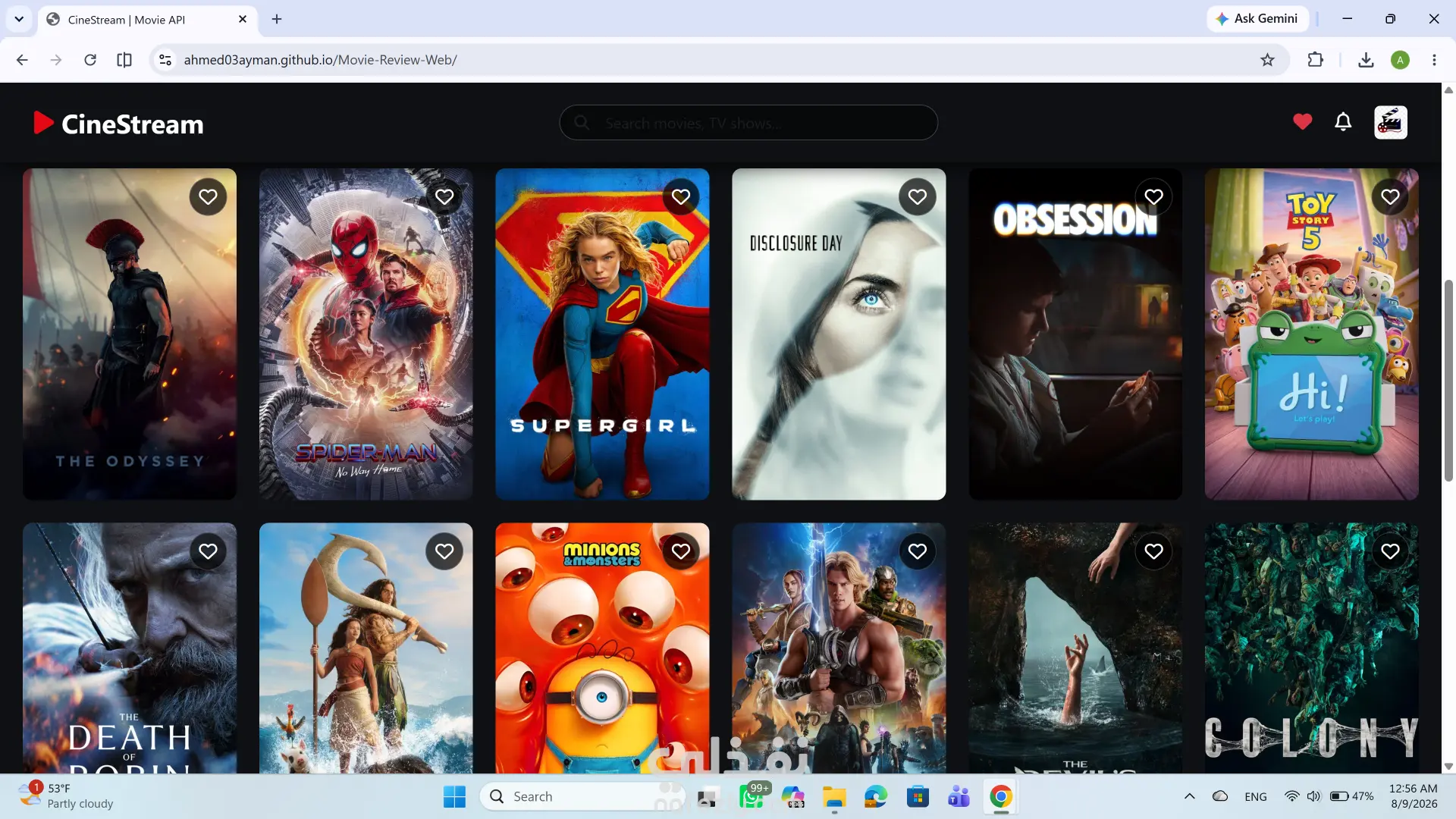Select the Supergirl movie poster
Viewport: 1456px width, 819px height.
602,334
